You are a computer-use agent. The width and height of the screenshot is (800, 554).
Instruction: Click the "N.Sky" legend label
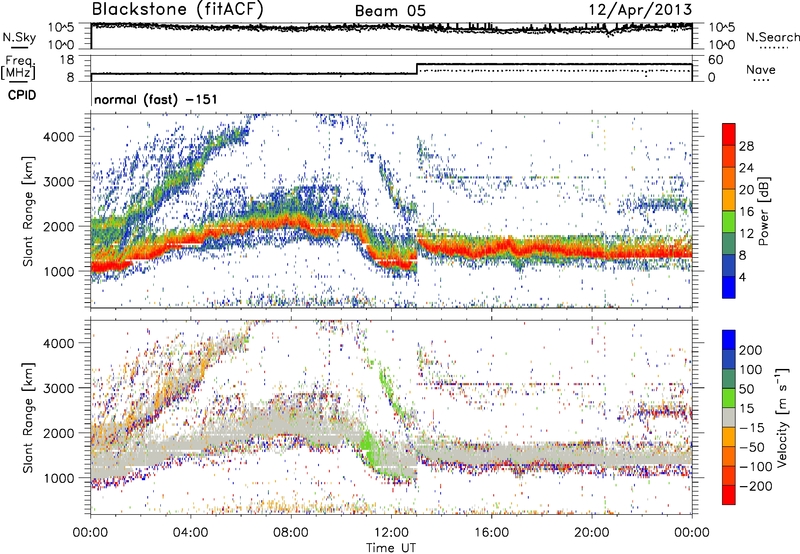click(19, 37)
